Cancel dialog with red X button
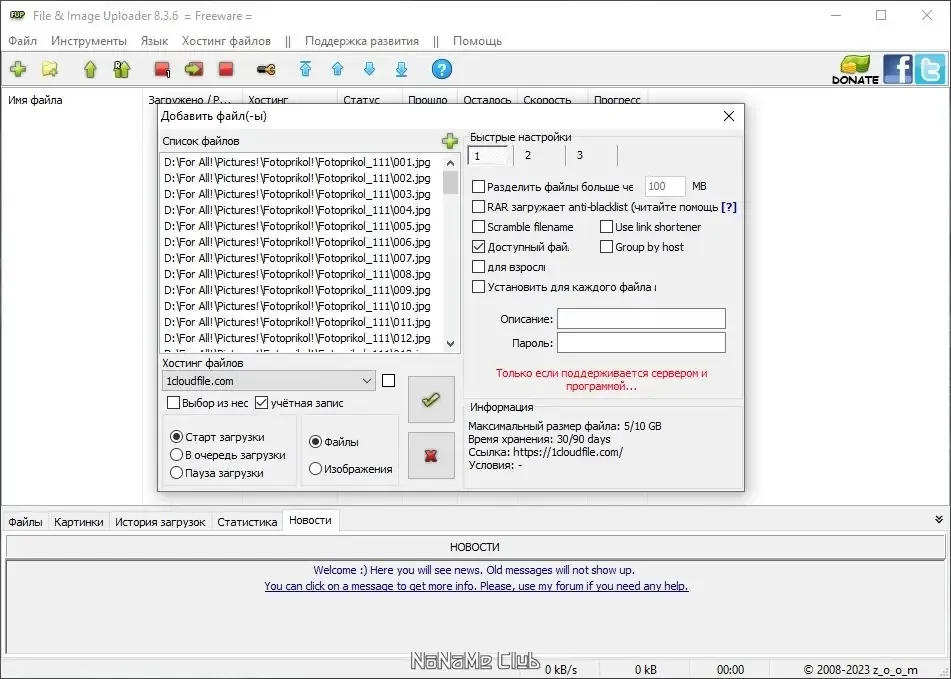Viewport: 951px width, 679px height. tap(431, 455)
